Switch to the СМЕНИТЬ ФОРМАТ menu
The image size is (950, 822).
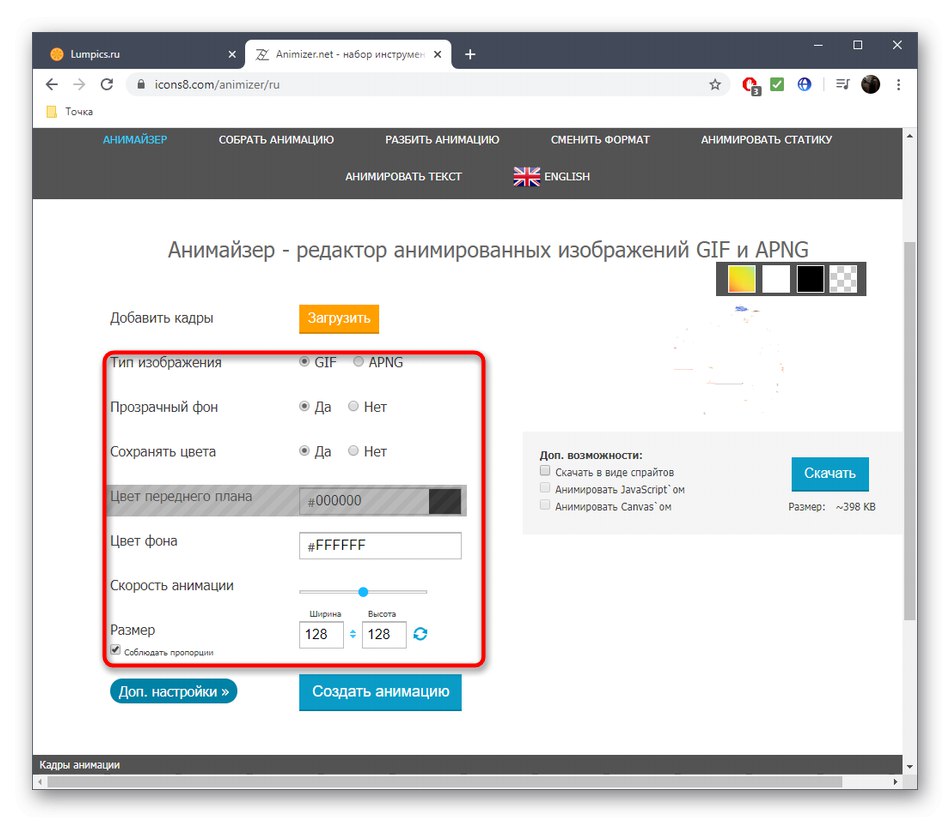point(600,140)
